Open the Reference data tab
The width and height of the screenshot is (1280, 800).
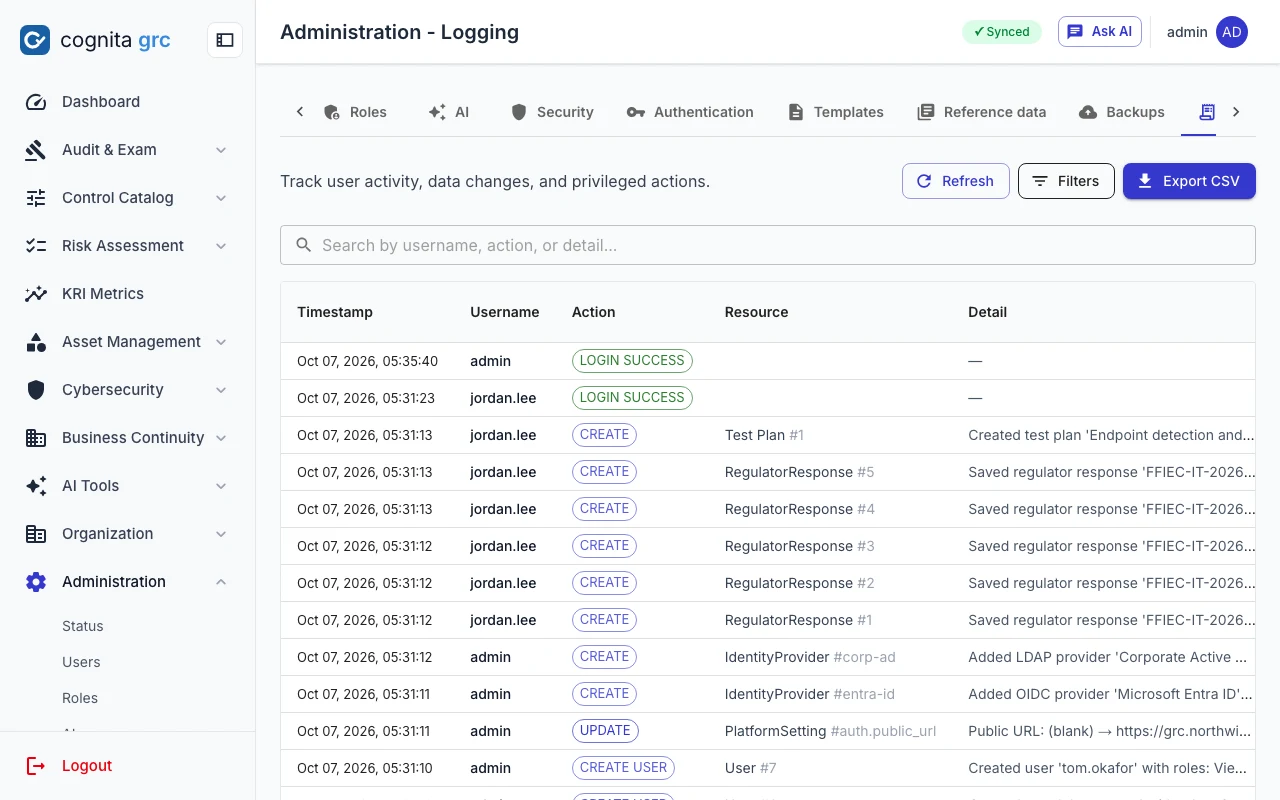(x=981, y=112)
